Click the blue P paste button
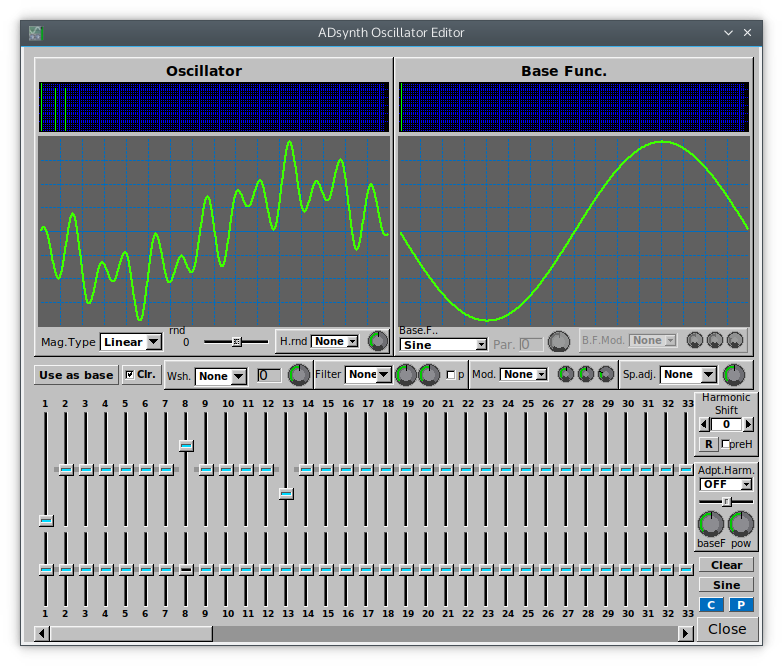The width and height of the screenshot is (783, 666). point(741,605)
